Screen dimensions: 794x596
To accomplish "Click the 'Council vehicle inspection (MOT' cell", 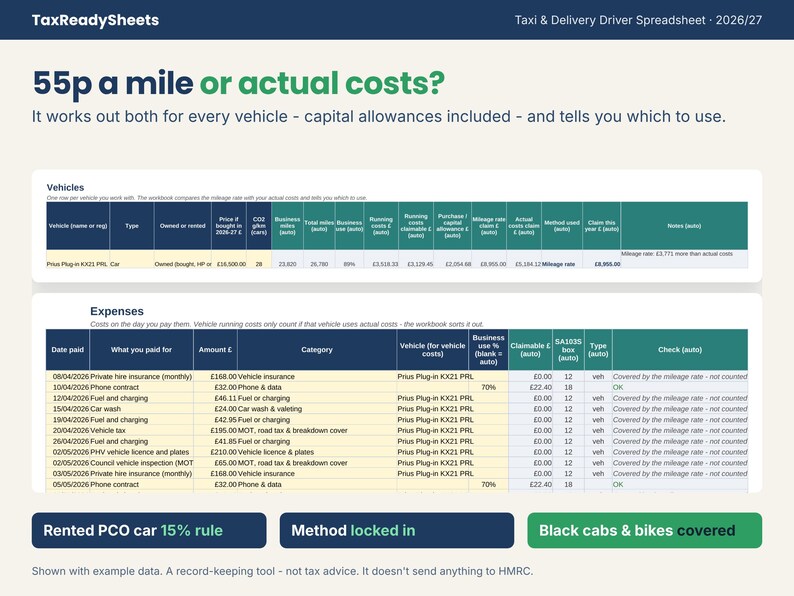I will point(141,463).
